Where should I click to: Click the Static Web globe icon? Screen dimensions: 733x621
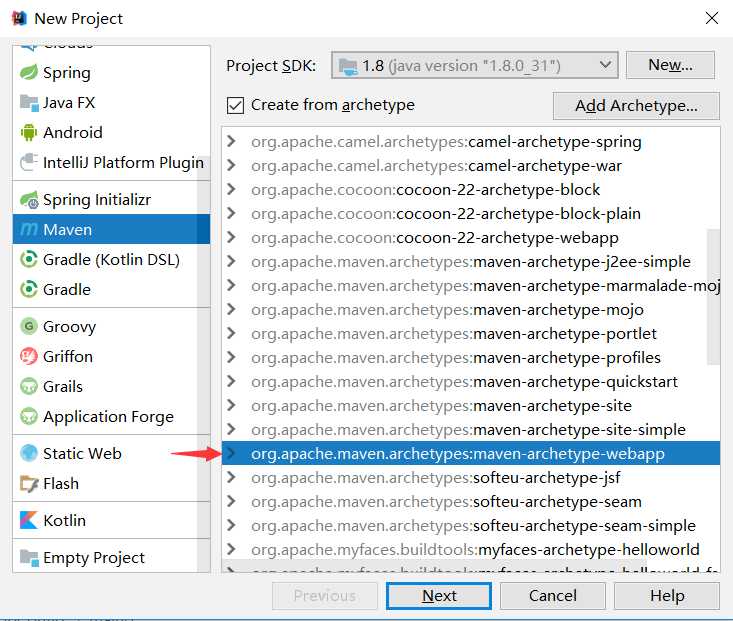tap(29, 453)
